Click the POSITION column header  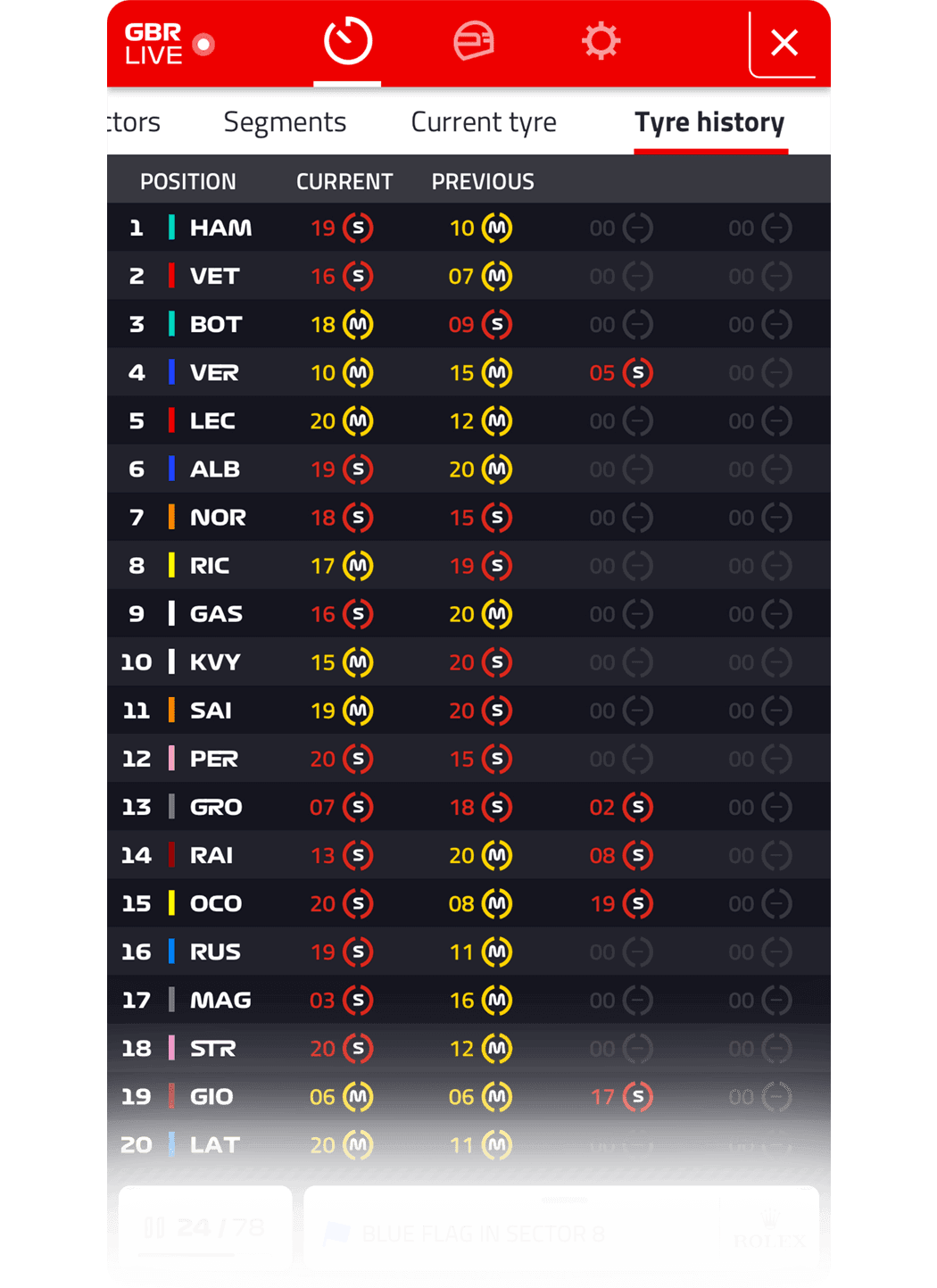tap(188, 181)
